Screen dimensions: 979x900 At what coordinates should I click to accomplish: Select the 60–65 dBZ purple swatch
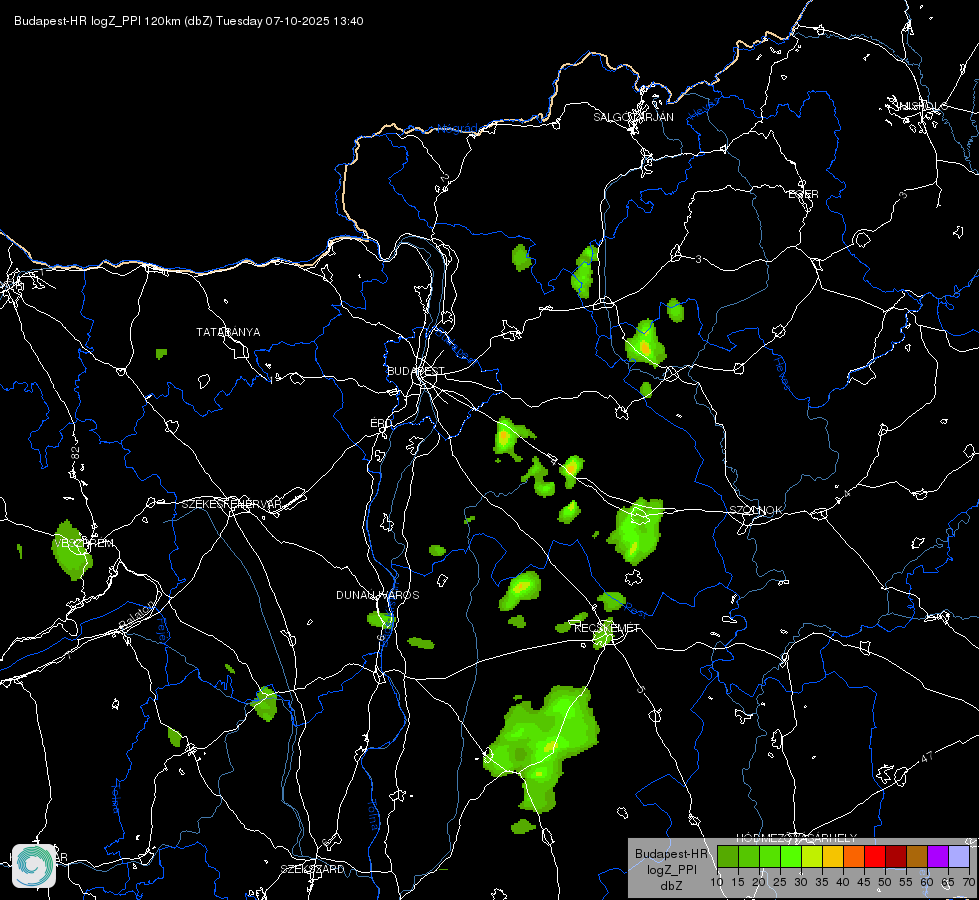click(938, 856)
